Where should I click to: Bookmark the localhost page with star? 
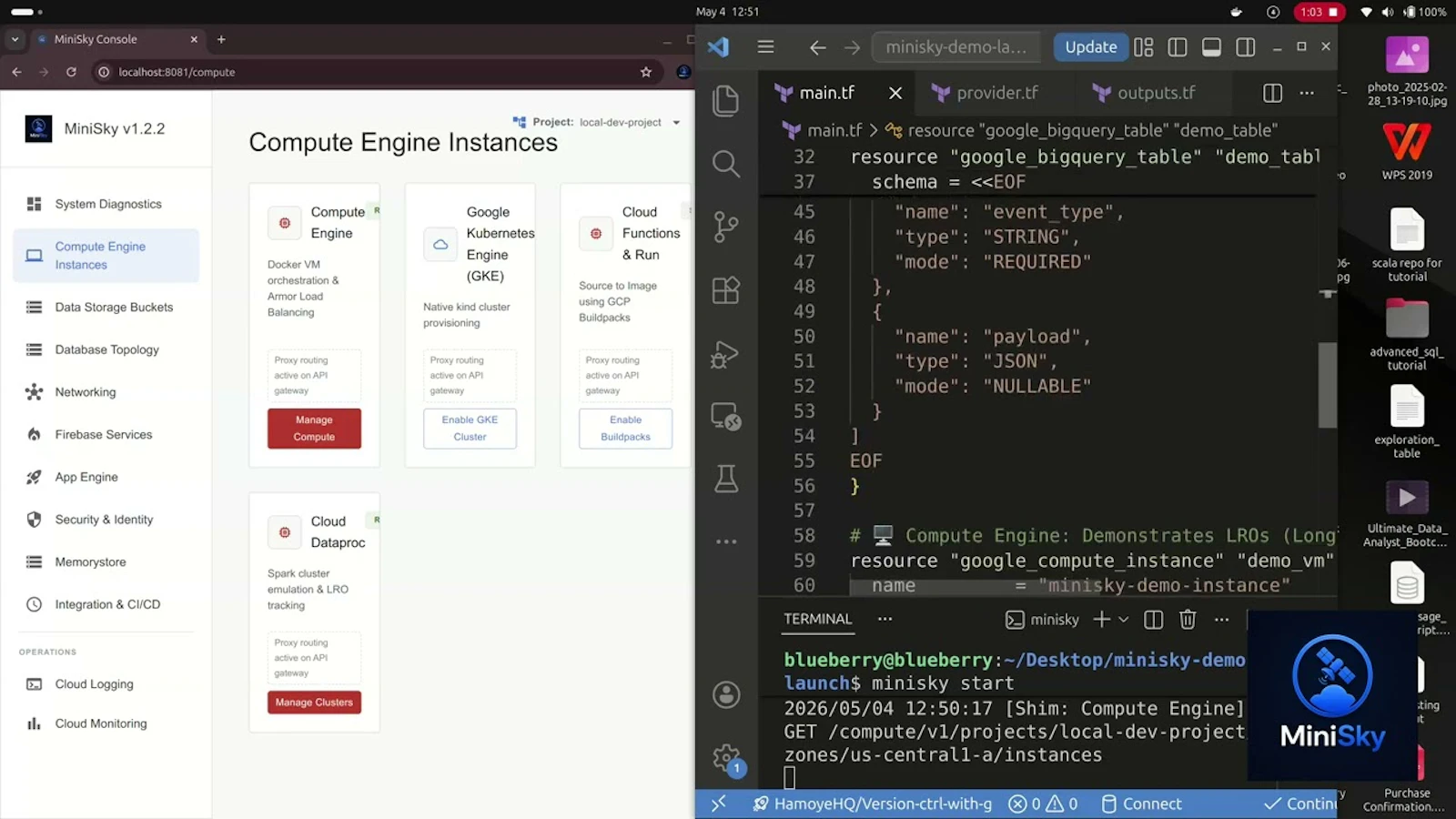pyautogui.click(x=646, y=72)
